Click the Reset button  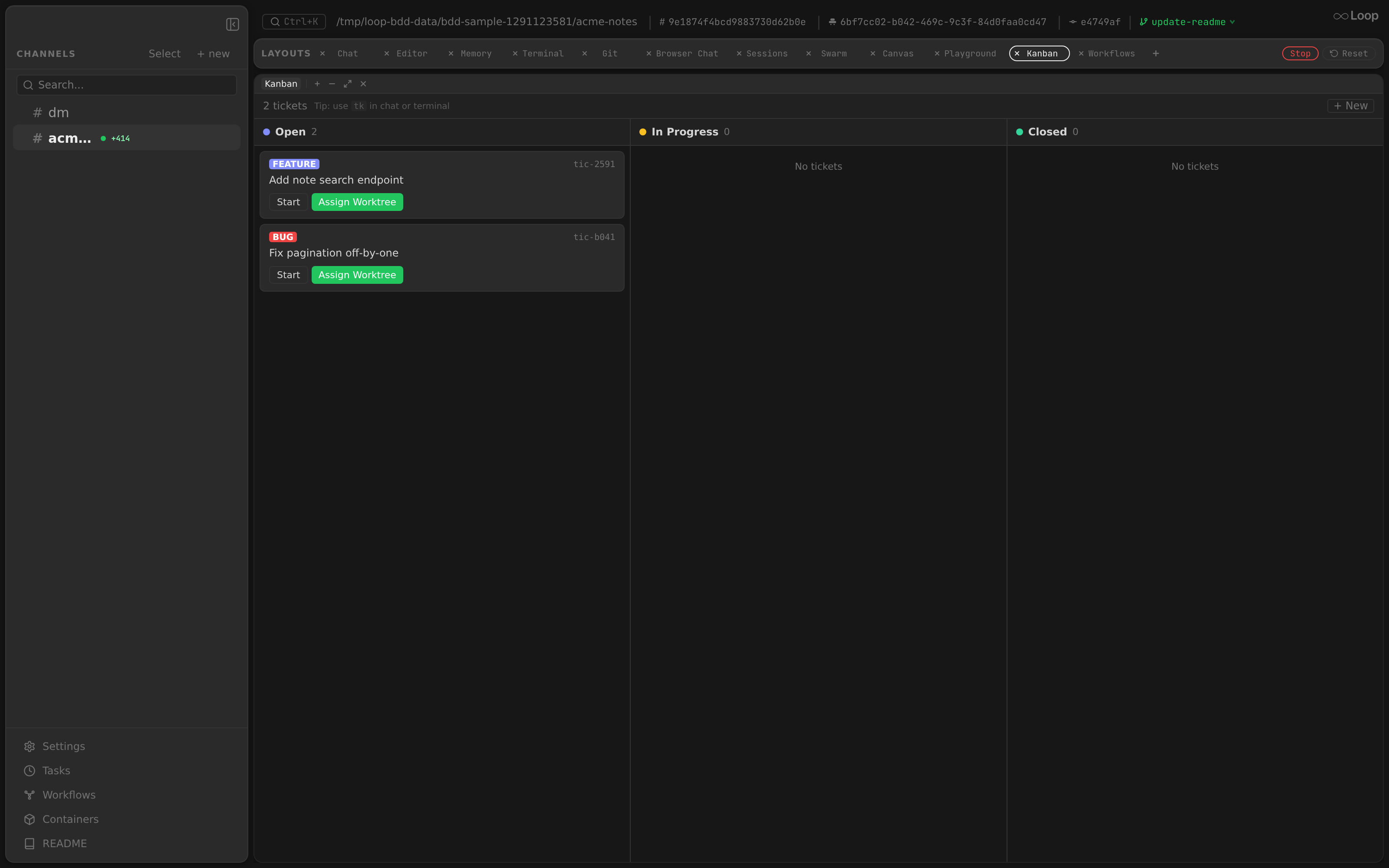coord(1349,53)
